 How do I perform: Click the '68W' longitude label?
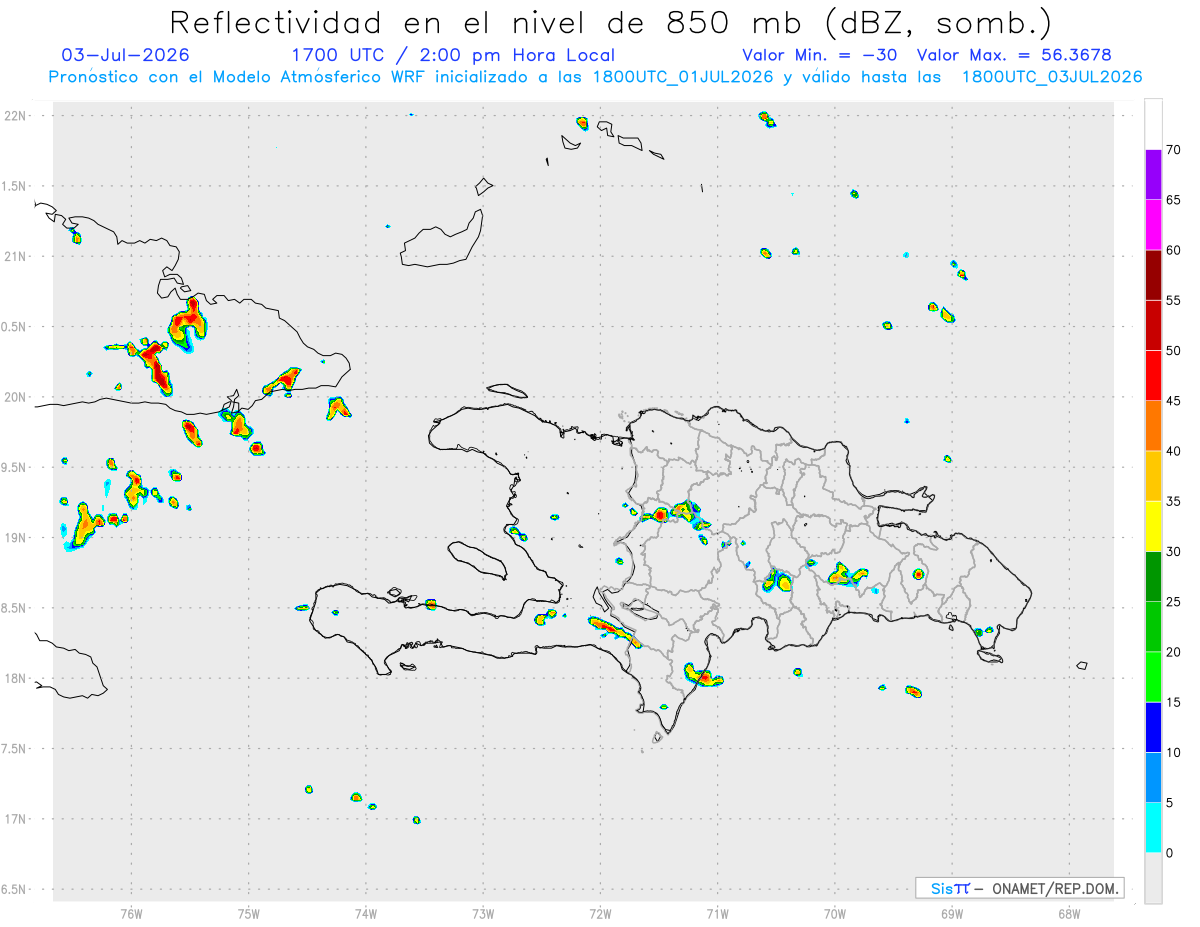(1069, 914)
